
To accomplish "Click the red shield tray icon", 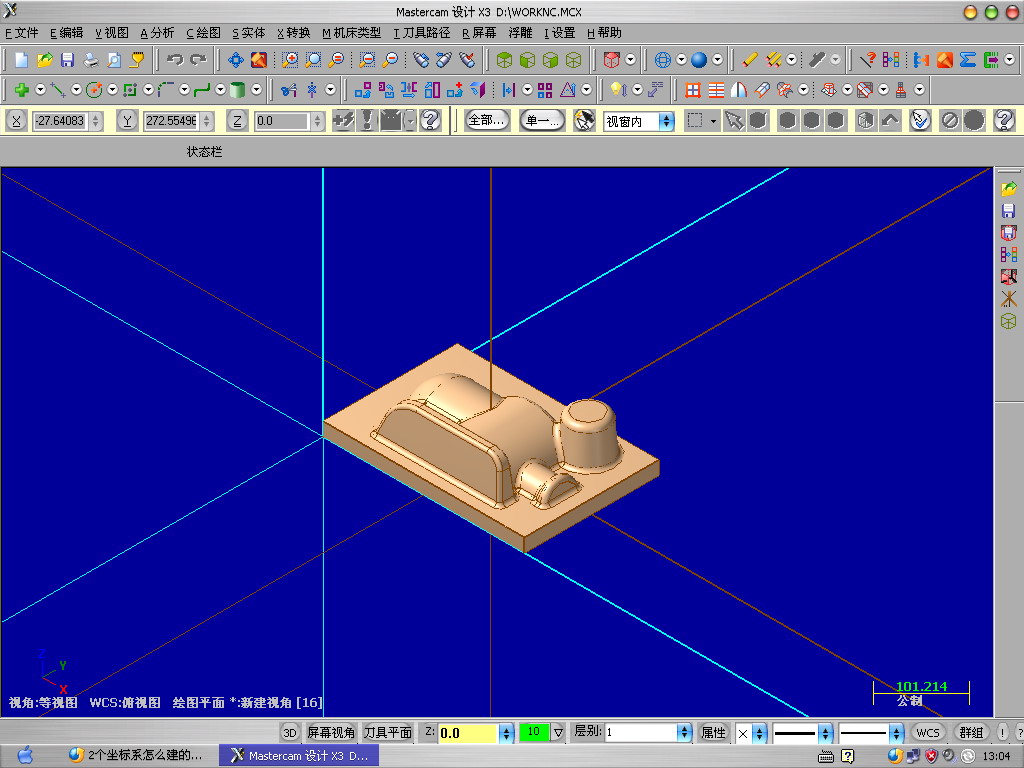I will [931, 756].
